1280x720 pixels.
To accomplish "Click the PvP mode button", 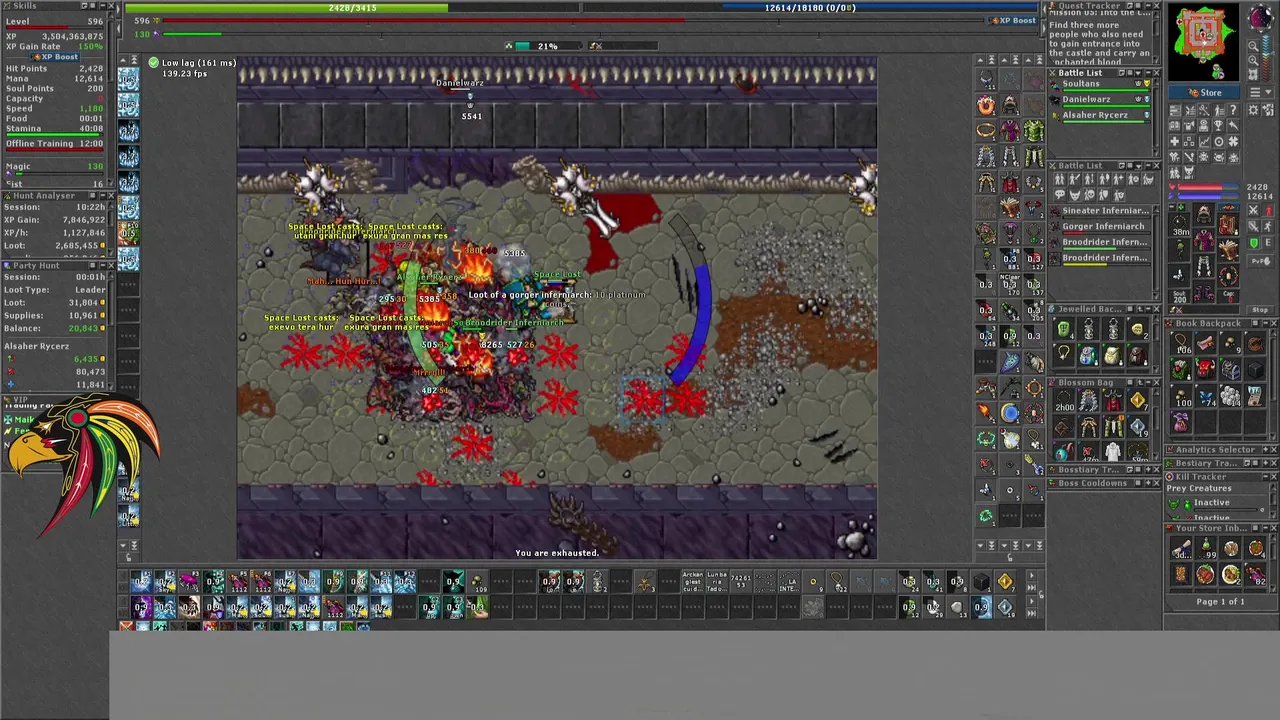I will (x=1260, y=261).
